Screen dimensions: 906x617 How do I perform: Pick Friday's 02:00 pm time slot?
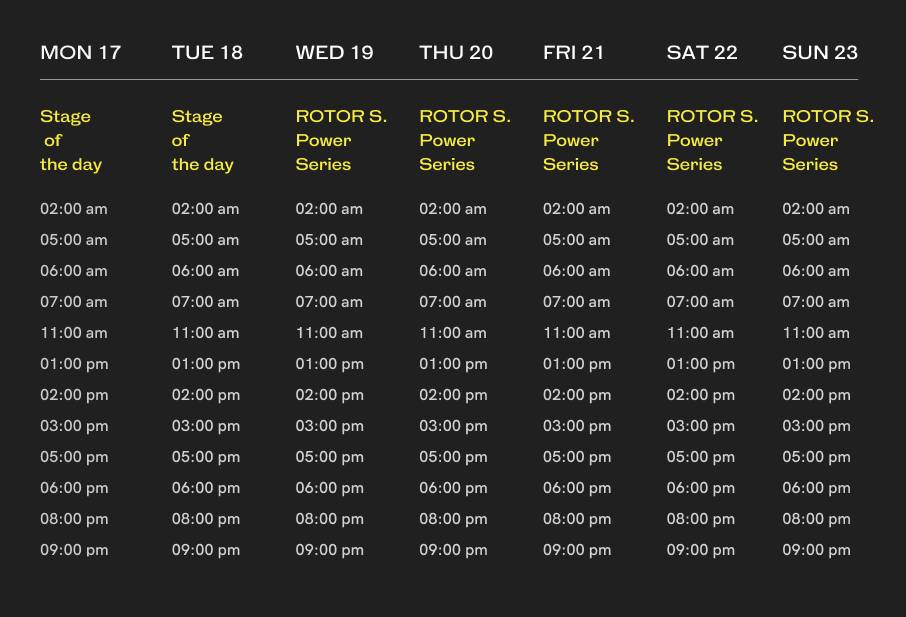[577, 395]
